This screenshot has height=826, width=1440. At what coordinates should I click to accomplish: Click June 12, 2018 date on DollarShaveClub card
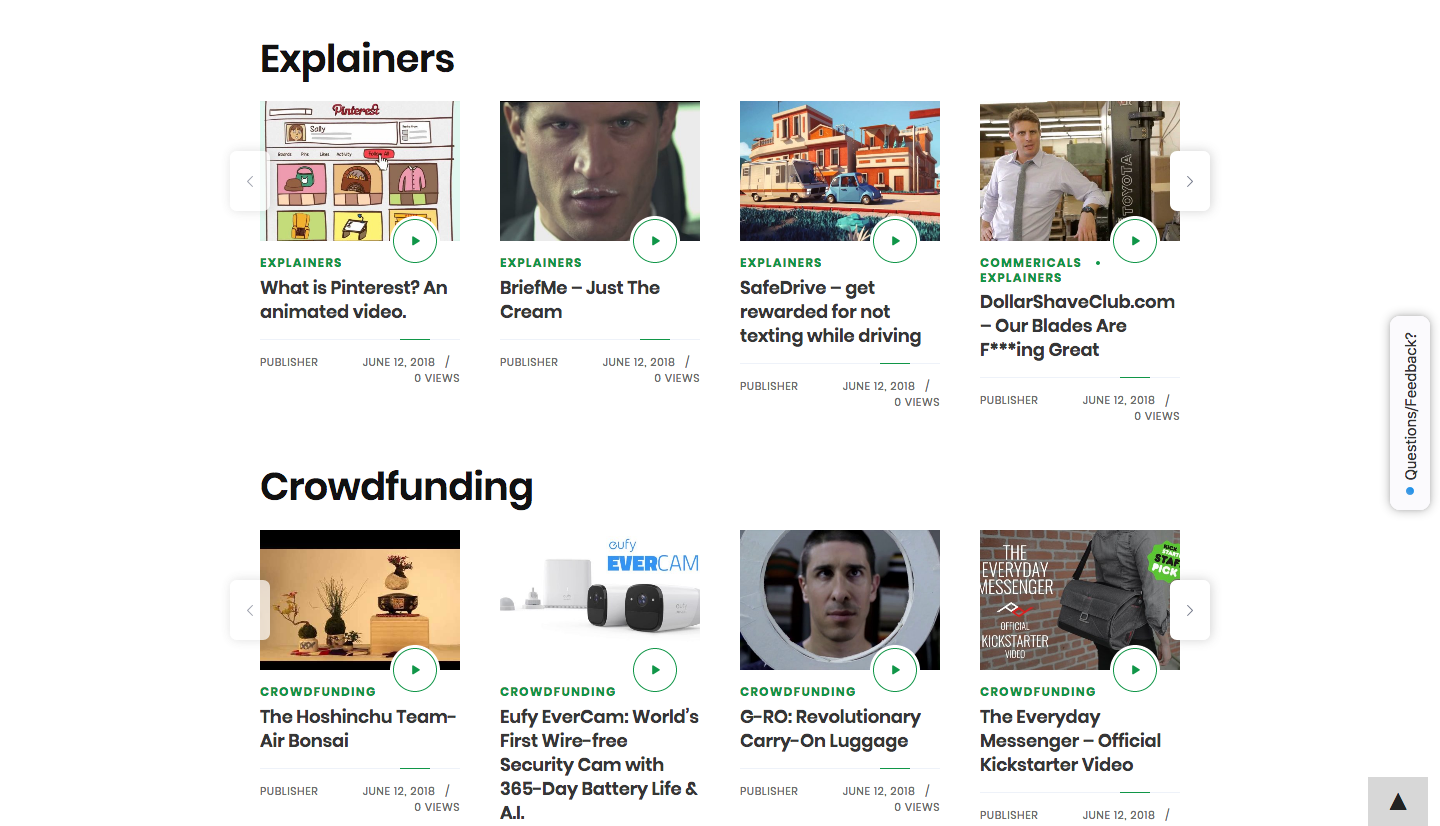1119,400
